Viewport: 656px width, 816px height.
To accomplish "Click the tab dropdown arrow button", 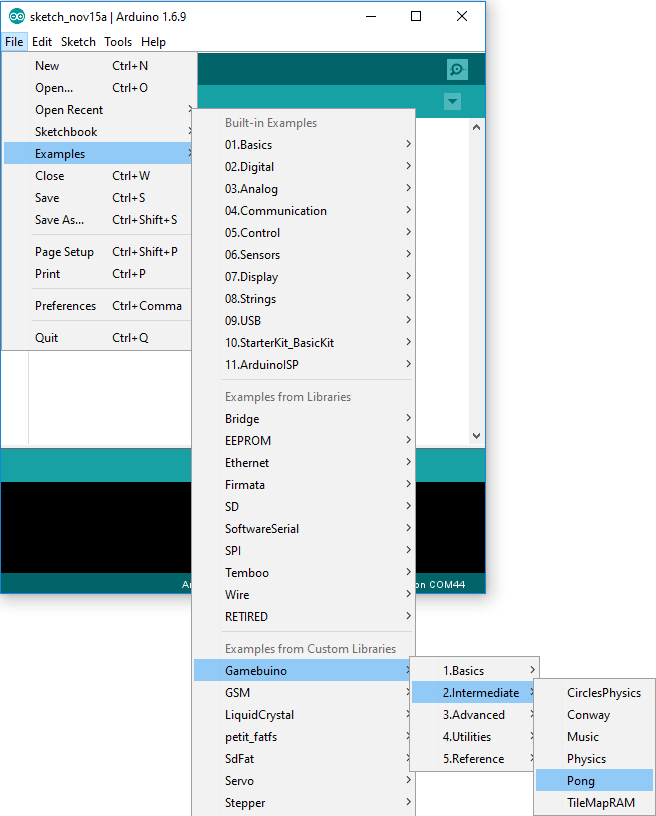I will pos(452,101).
